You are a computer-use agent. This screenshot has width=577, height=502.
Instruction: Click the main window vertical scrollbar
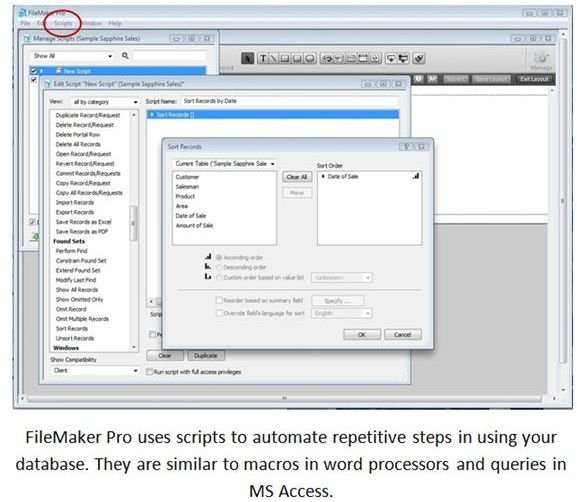pyautogui.click(x=563, y=201)
